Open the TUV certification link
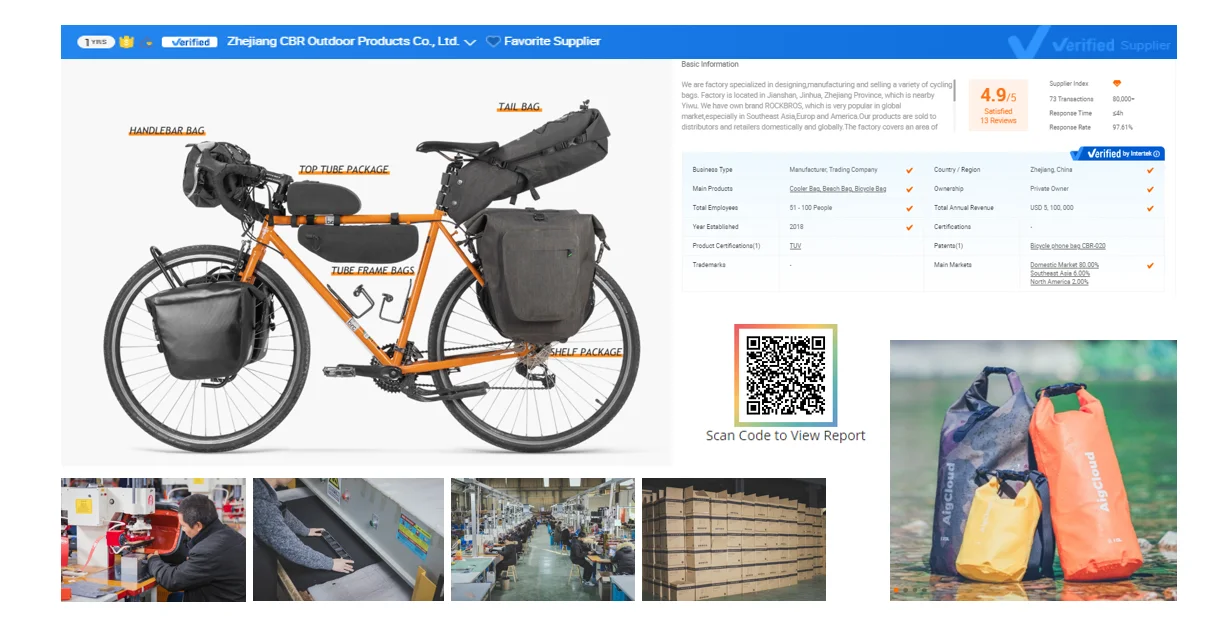Image resolution: width=1223 pixels, height=641 pixels. (x=795, y=246)
